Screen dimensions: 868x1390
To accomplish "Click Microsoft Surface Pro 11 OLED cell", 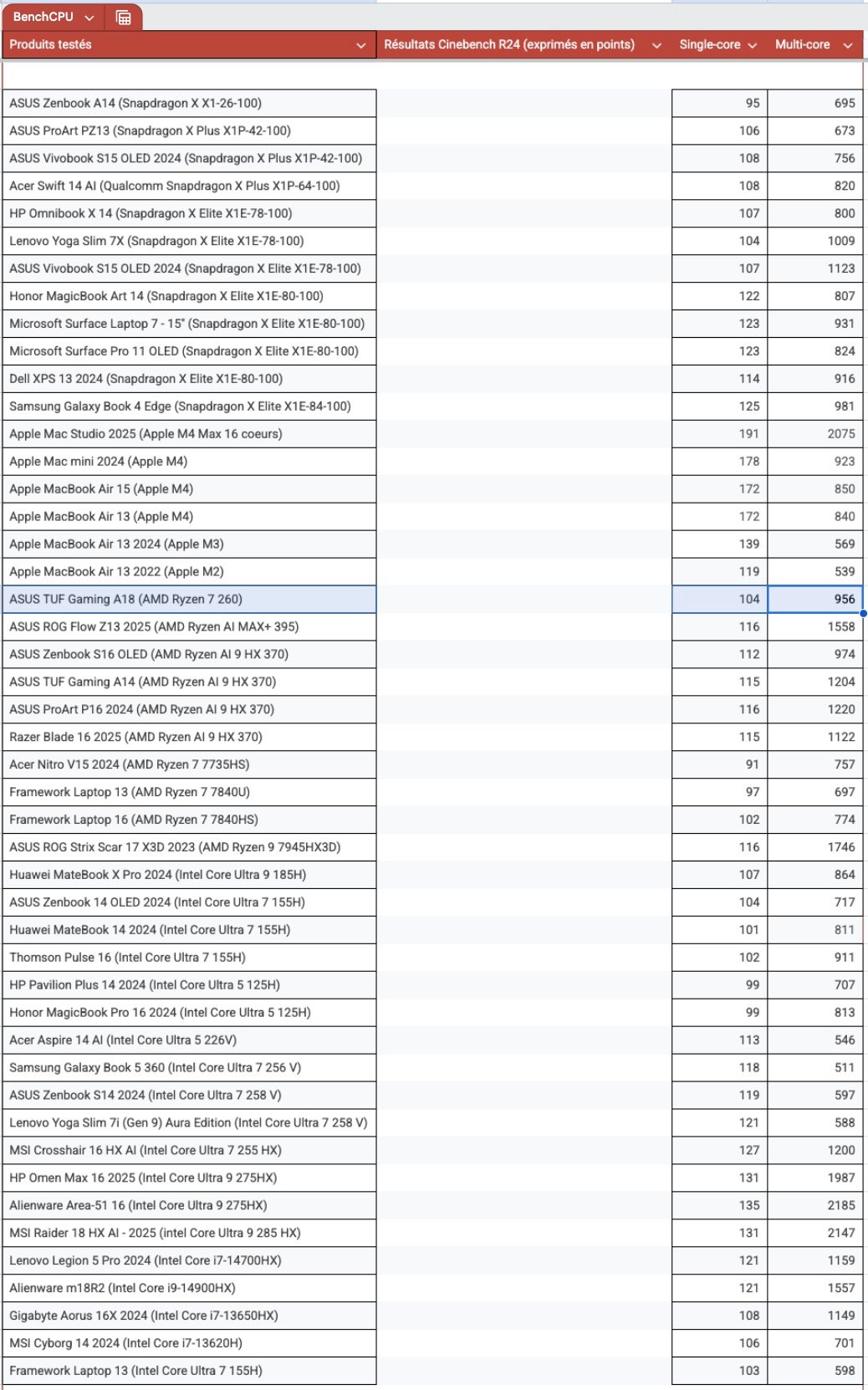I will [189, 351].
